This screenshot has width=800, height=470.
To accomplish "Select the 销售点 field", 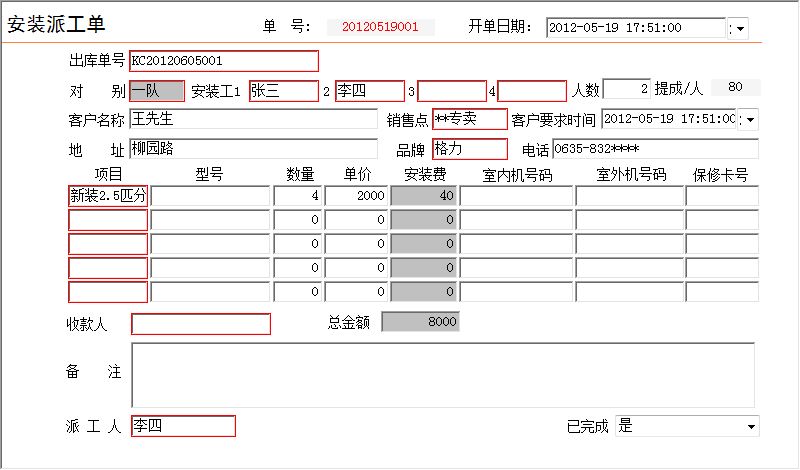I will [469, 120].
